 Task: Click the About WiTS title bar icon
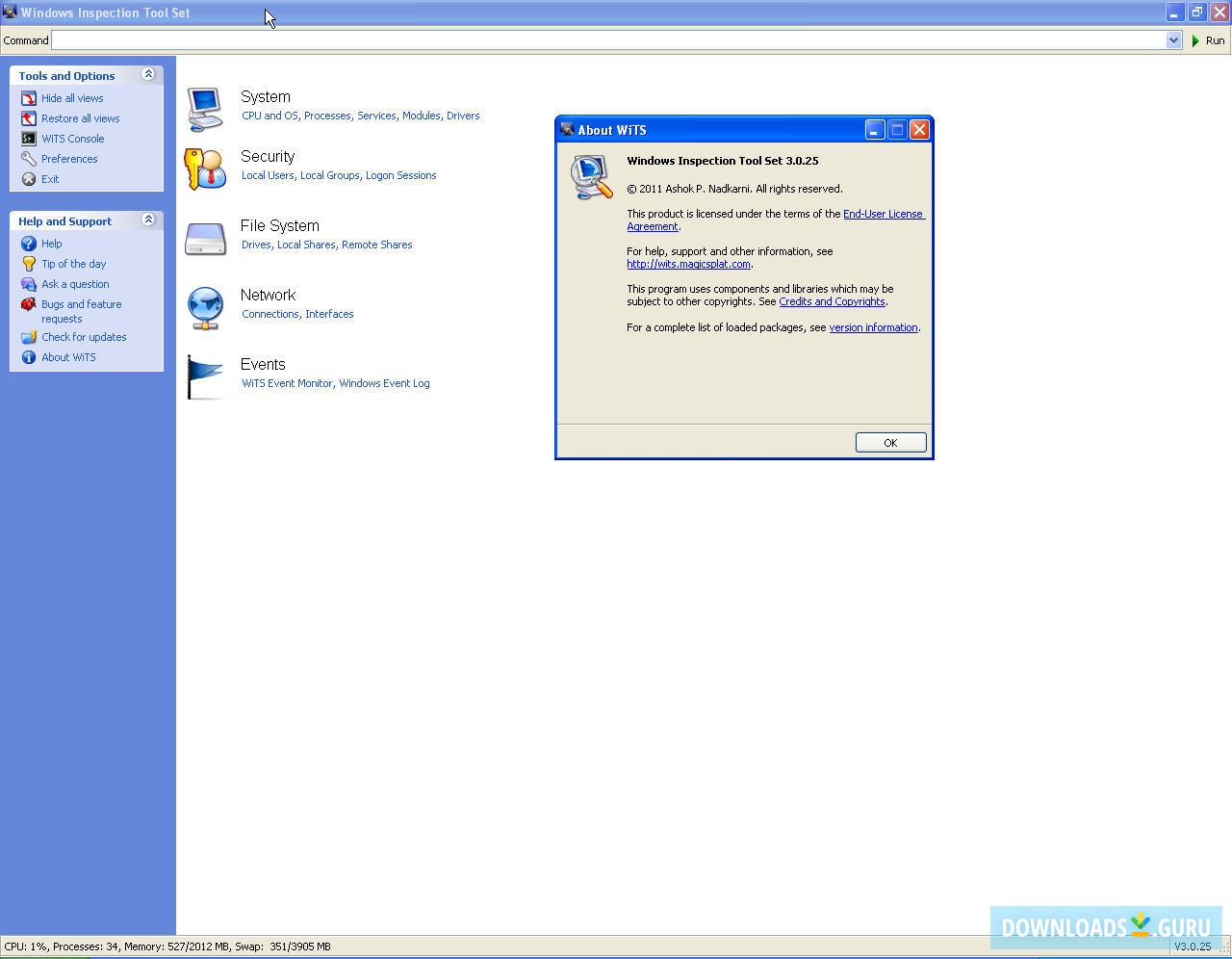[x=568, y=129]
